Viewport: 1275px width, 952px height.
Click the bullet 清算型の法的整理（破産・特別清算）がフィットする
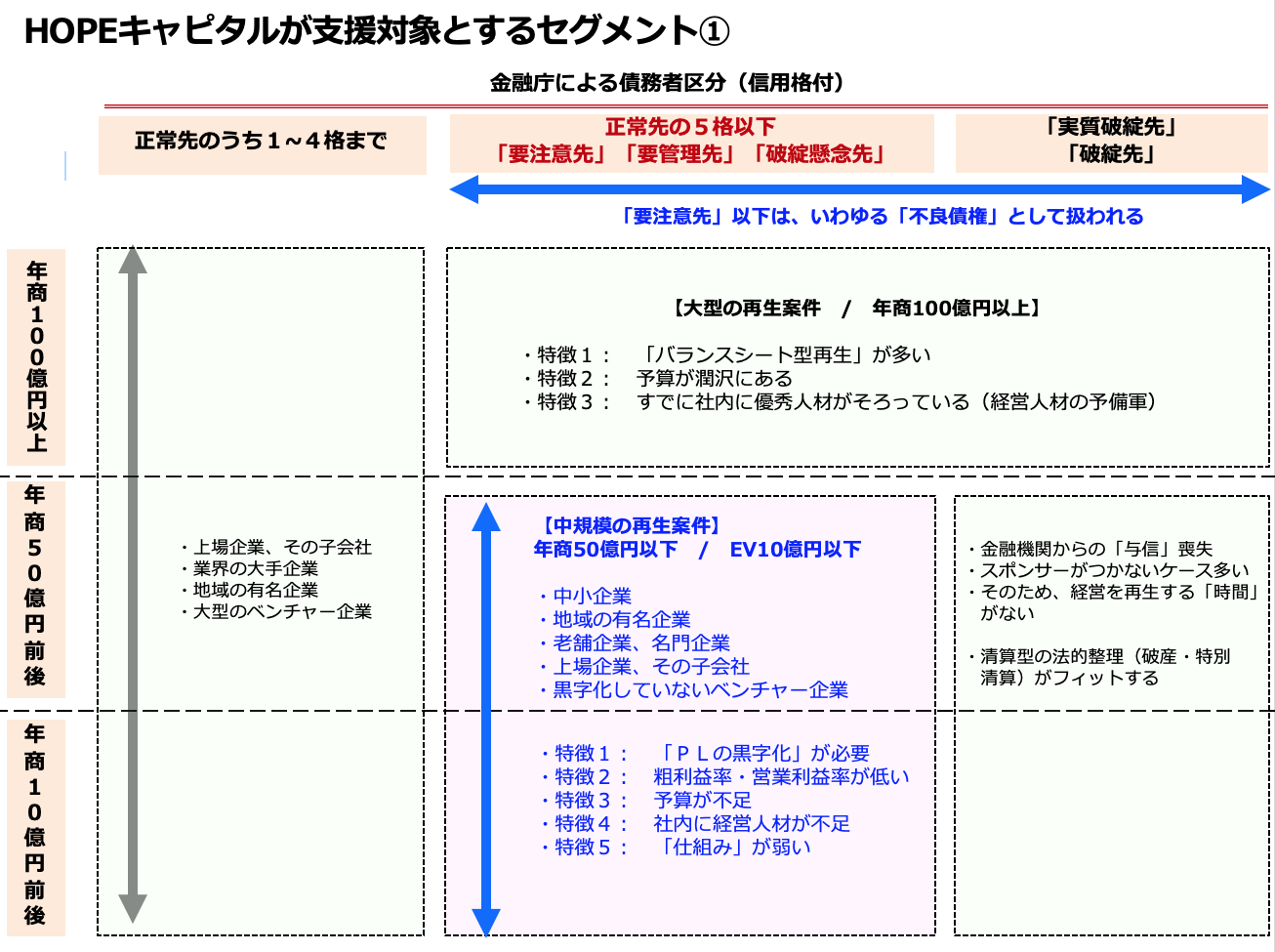(x=1098, y=667)
